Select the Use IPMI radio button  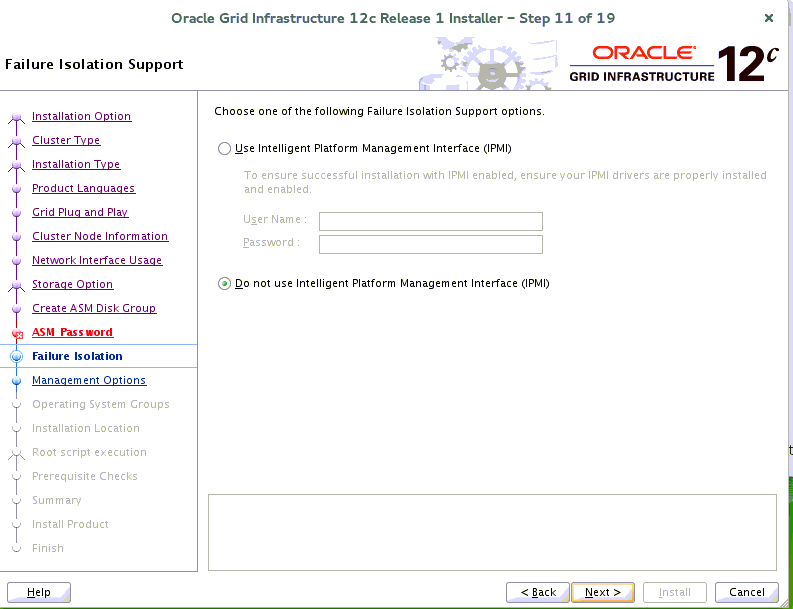(224, 149)
